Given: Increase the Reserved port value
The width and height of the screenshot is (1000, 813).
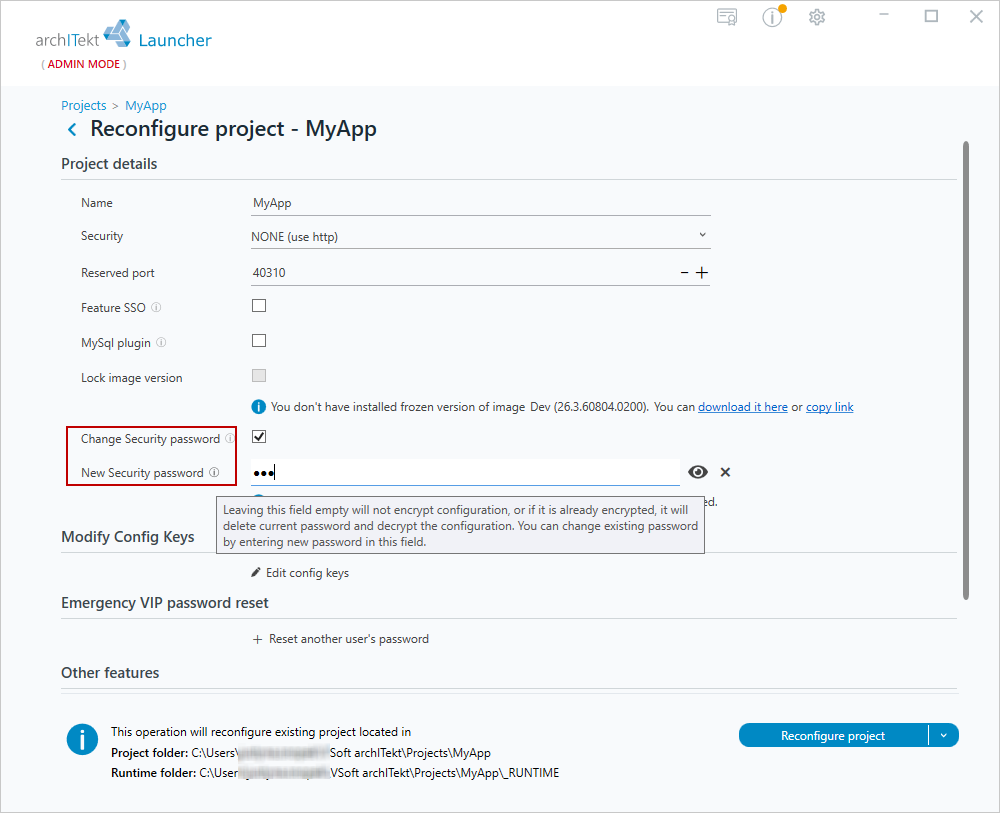Looking at the screenshot, I should pyautogui.click(x=702, y=272).
